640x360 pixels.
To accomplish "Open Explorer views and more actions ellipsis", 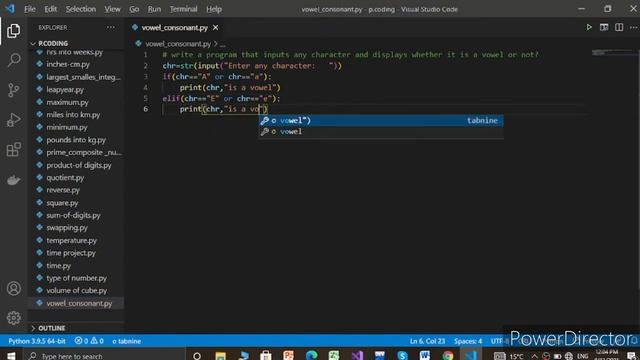I will [x=111, y=27].
